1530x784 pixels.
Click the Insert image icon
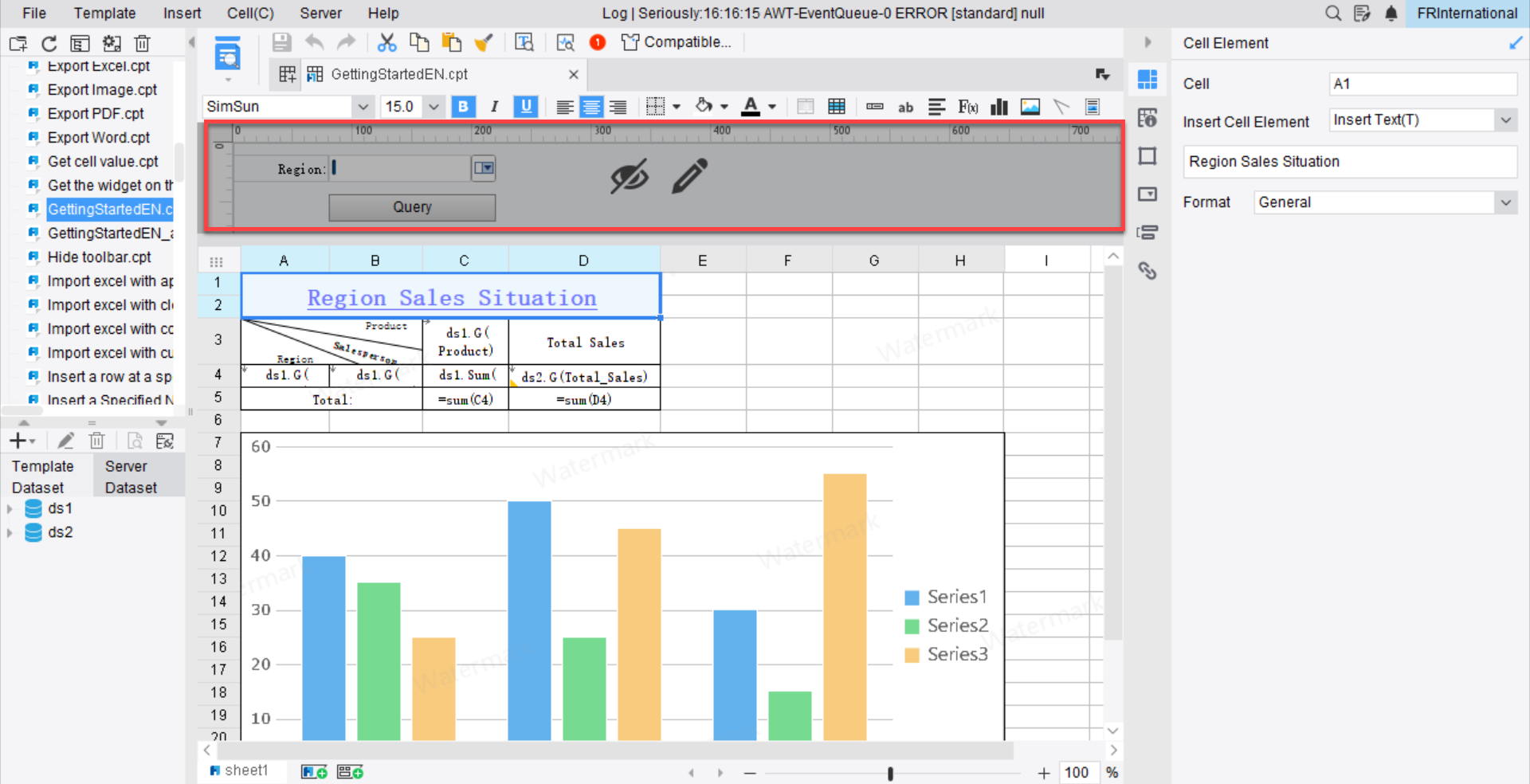pos(1030,107)
